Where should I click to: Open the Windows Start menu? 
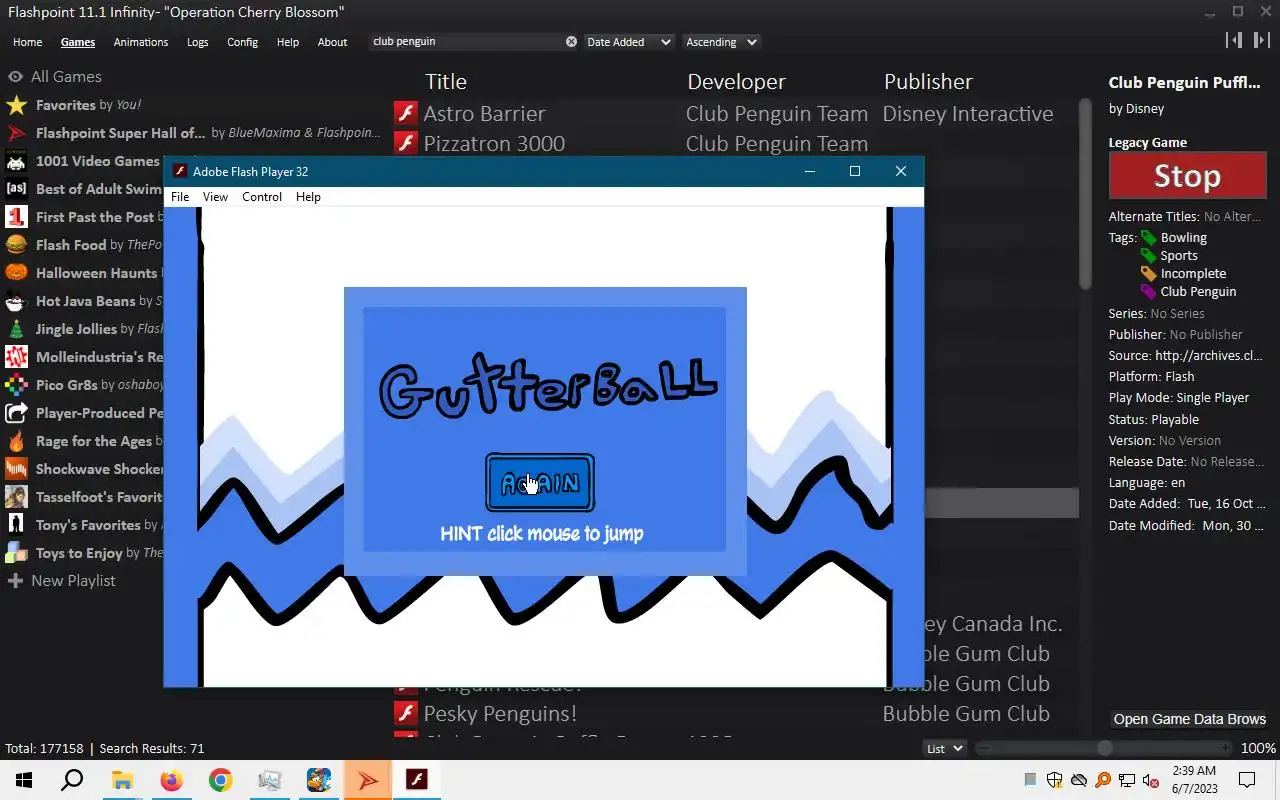click(24, 780)
